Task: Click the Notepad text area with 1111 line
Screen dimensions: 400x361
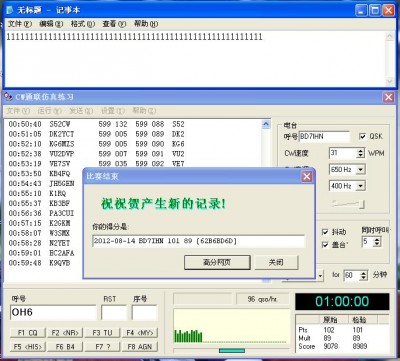Action: [195, 58]
